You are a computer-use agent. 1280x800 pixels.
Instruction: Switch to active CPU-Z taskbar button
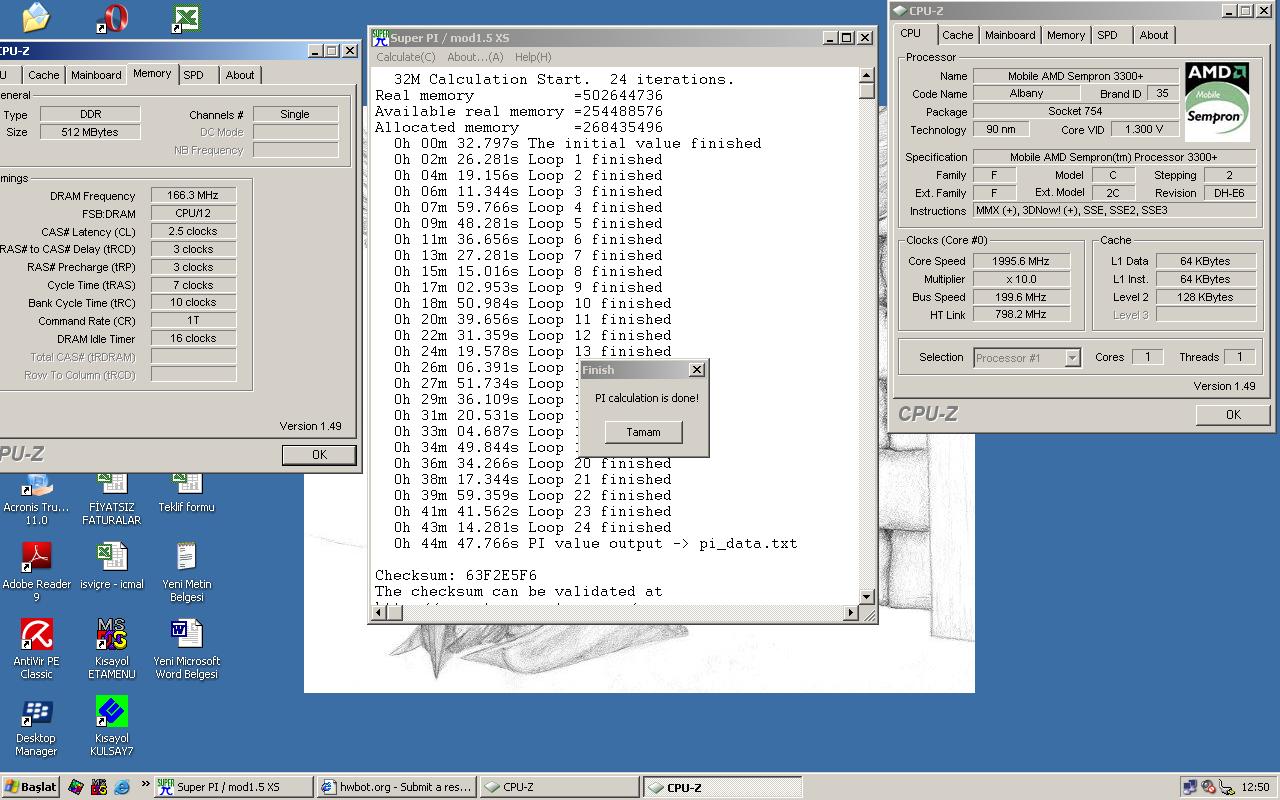click(x=722, y=787)
